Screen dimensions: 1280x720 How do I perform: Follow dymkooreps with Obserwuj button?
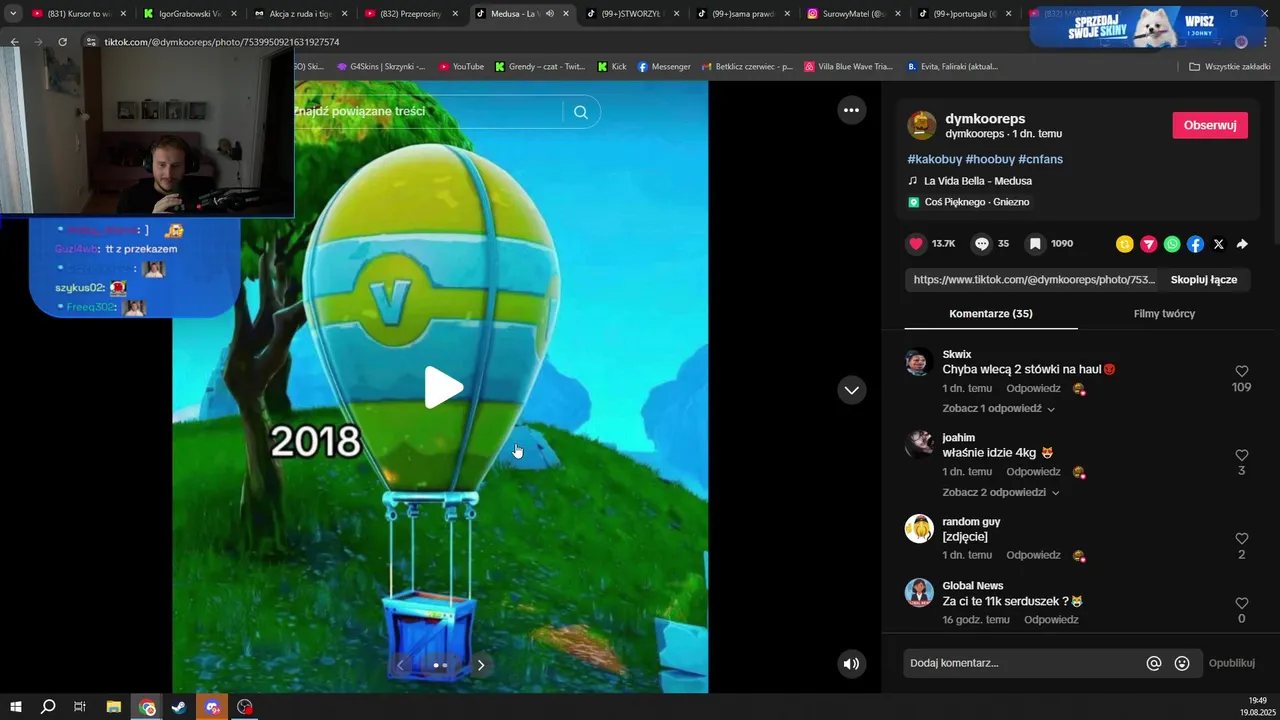pyautogui.click(x=1210, y=125)
